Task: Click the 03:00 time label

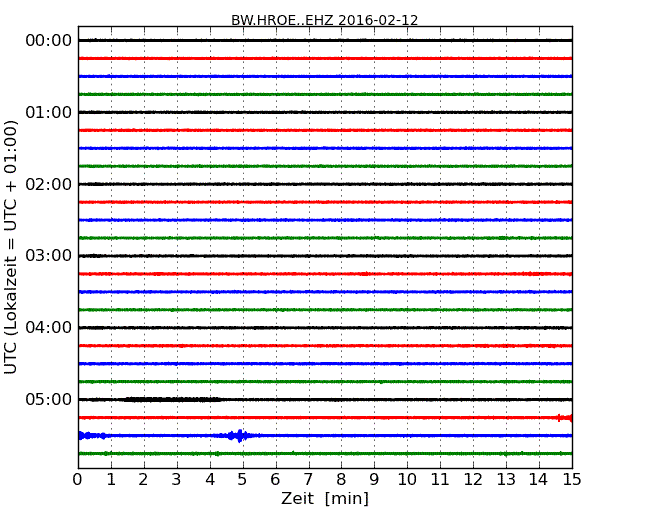Action: (x=49, y=256)
